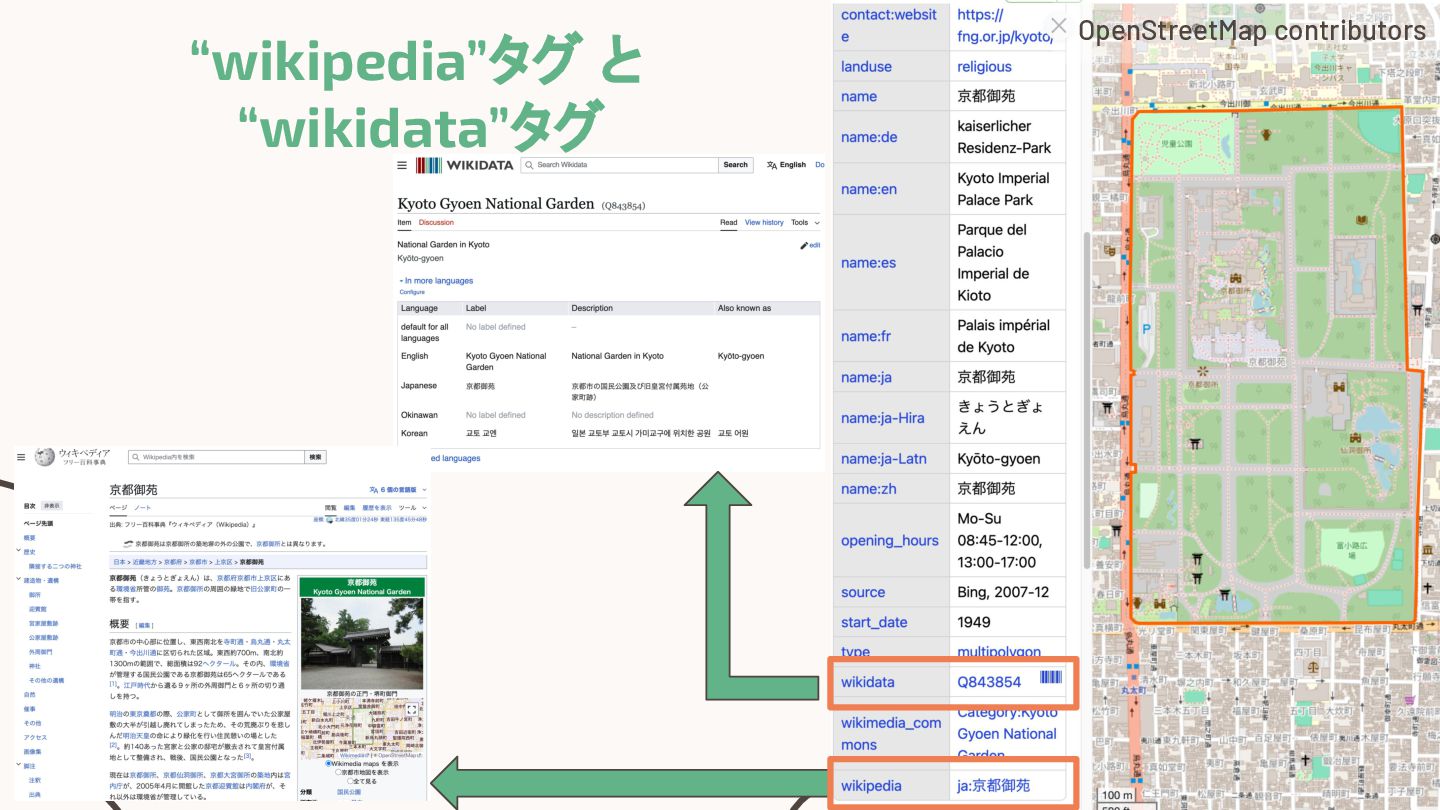Collapse the 脚注 contents section
1440x810 pixels.
19,765
